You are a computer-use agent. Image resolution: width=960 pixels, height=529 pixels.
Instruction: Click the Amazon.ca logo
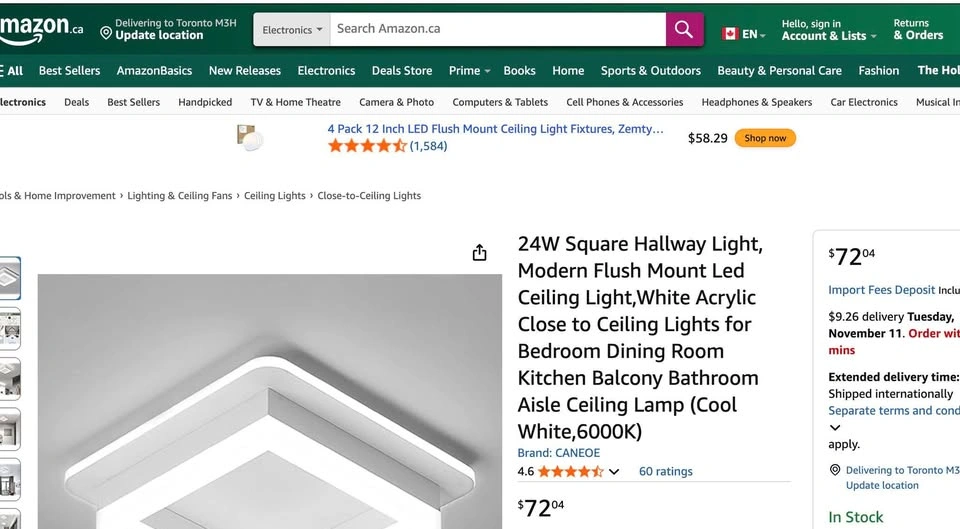point(40,30)
